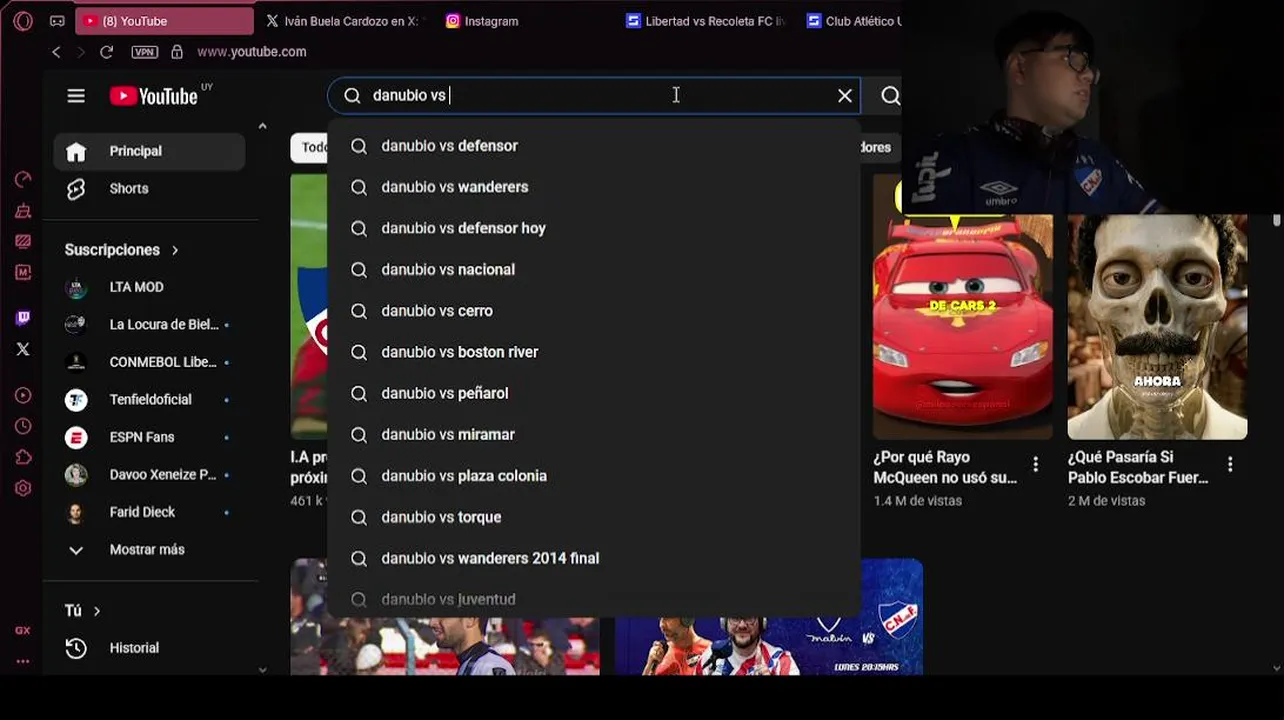Open Tenfieldoficial channel
Viewport: 1284px width, 720px height.
coord(149,400)
